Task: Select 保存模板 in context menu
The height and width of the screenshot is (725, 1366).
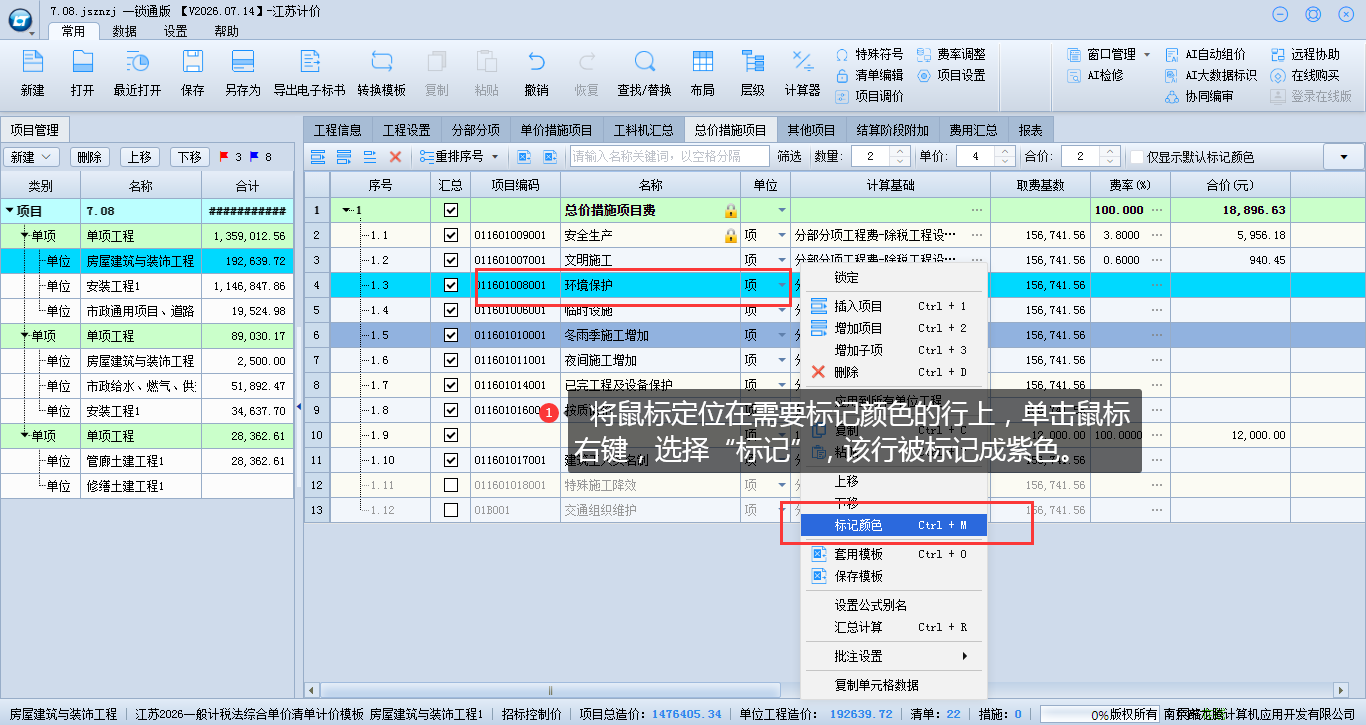Action: 894,576
